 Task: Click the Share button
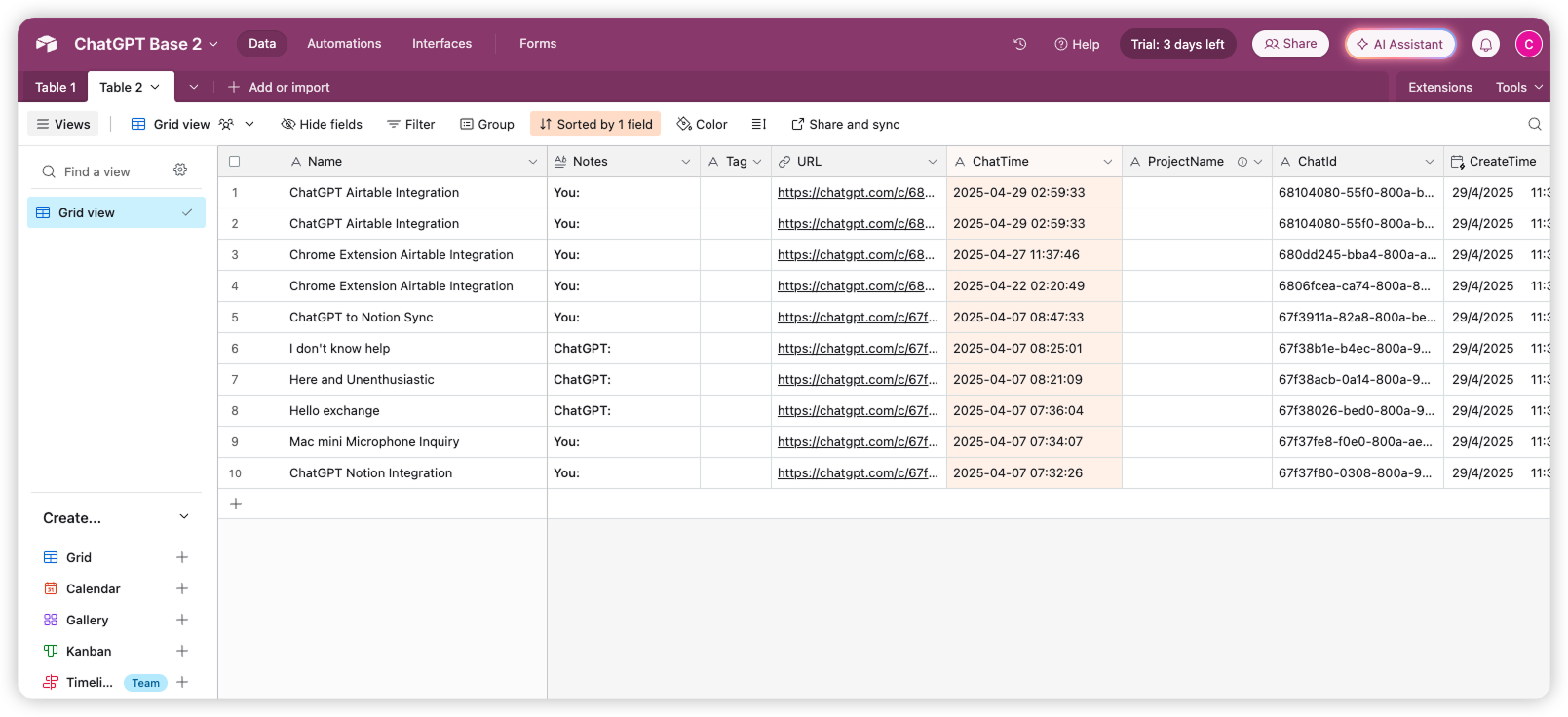tap(1290, 44)
